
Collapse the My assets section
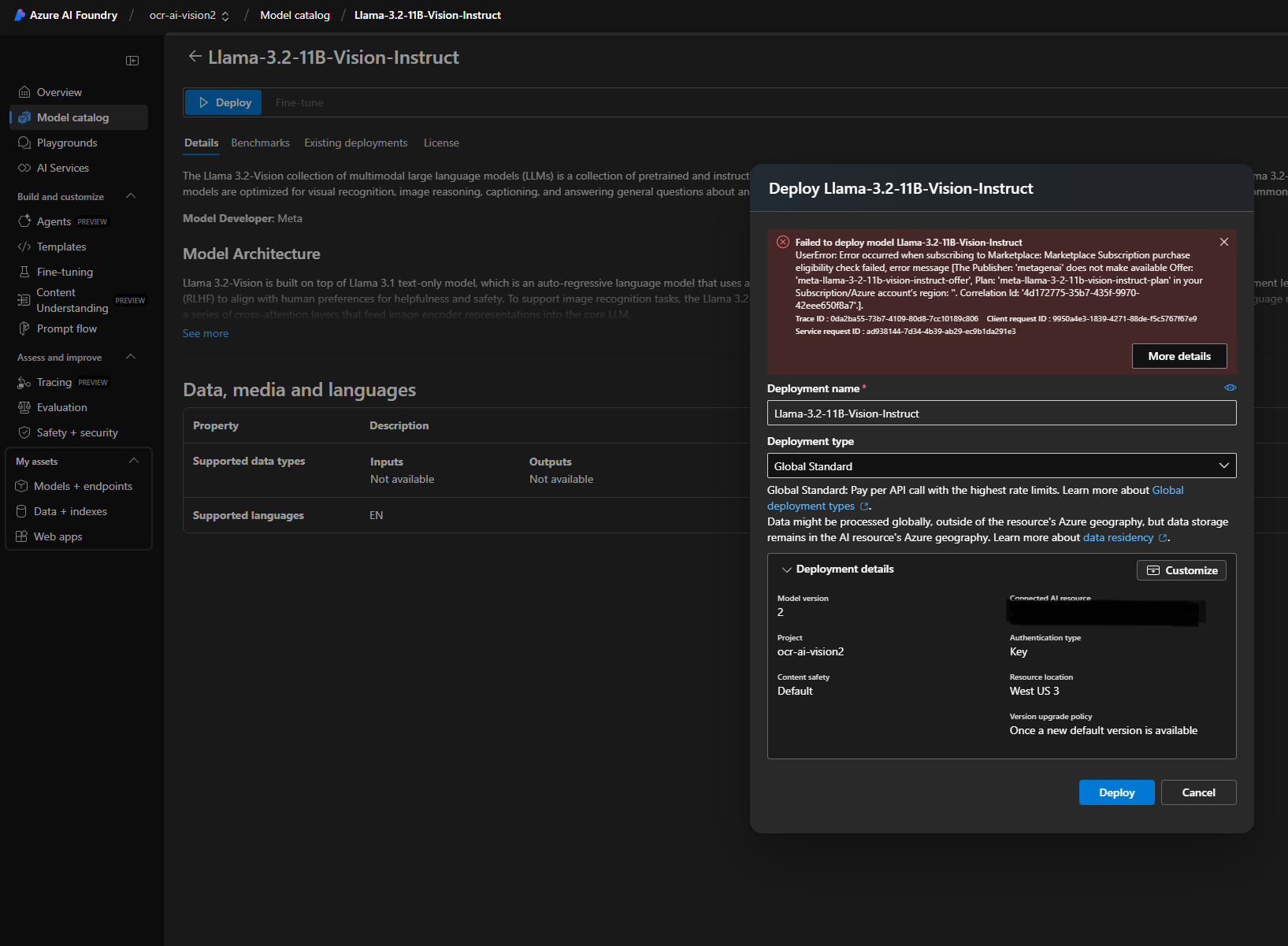pos(134,461)
